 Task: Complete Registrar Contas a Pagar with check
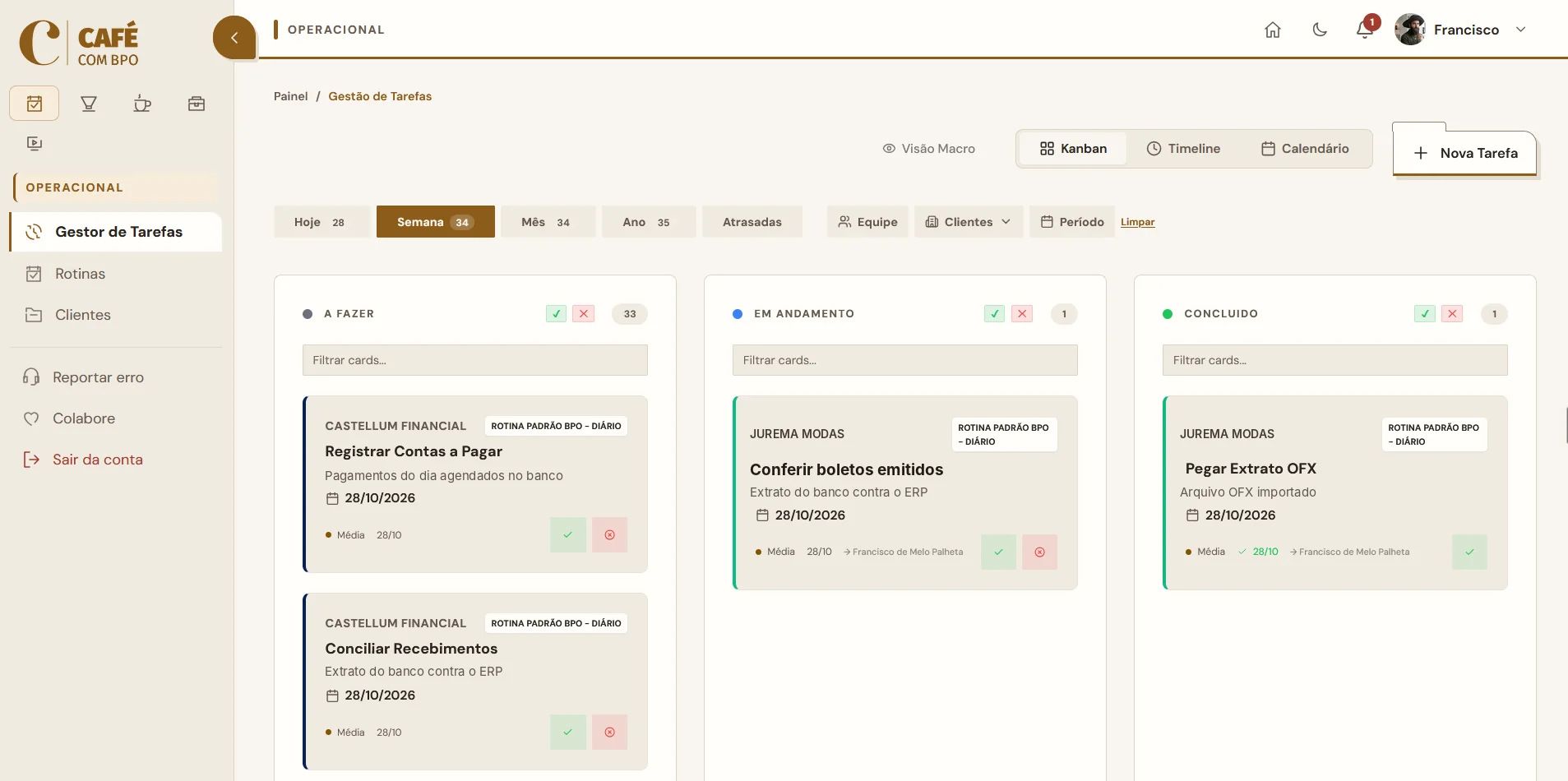click(x=568, y=535)
